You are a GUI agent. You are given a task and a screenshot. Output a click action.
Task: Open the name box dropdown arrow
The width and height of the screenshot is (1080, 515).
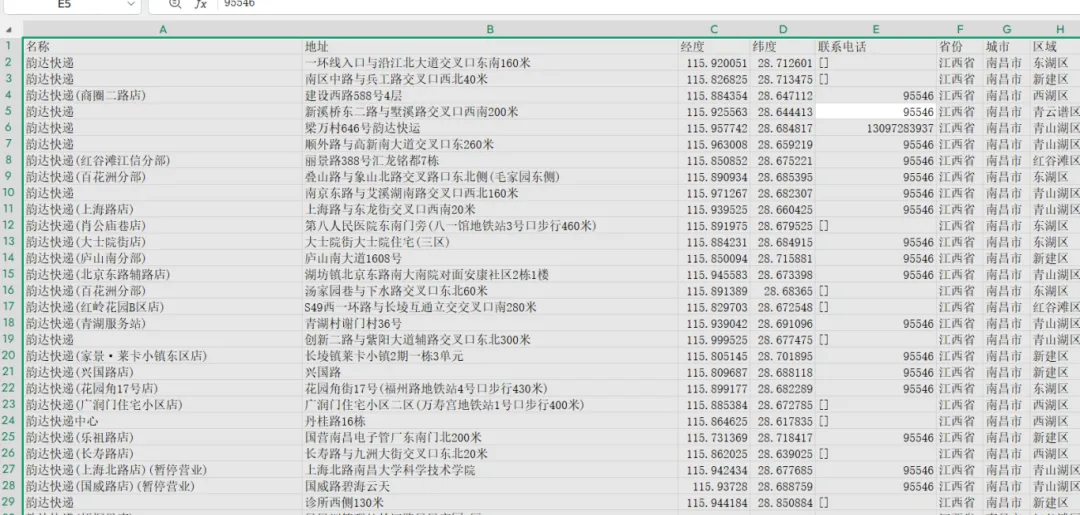tap(130, 4)
